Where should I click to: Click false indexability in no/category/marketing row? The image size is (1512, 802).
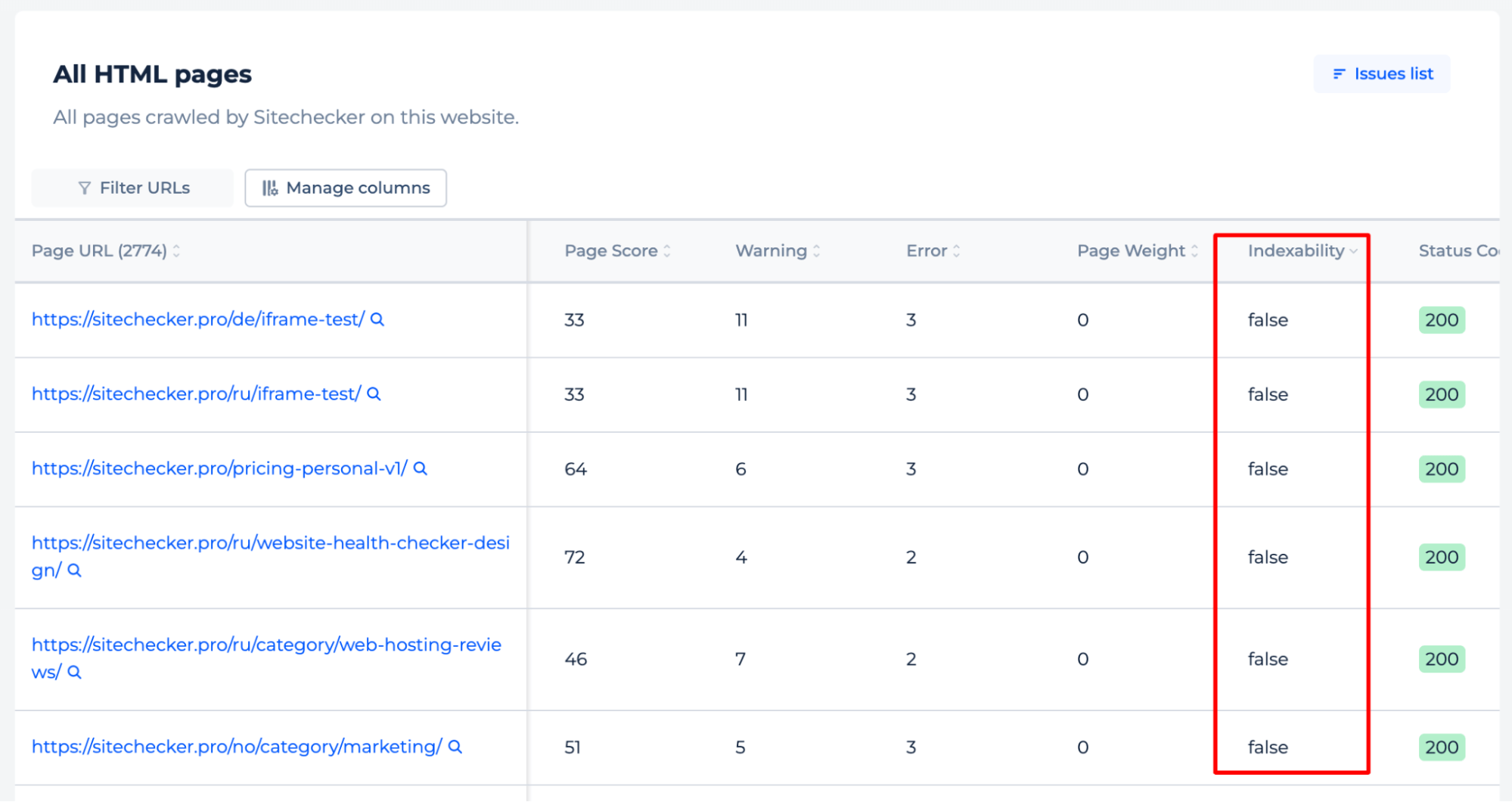(x=1268, y=748)
